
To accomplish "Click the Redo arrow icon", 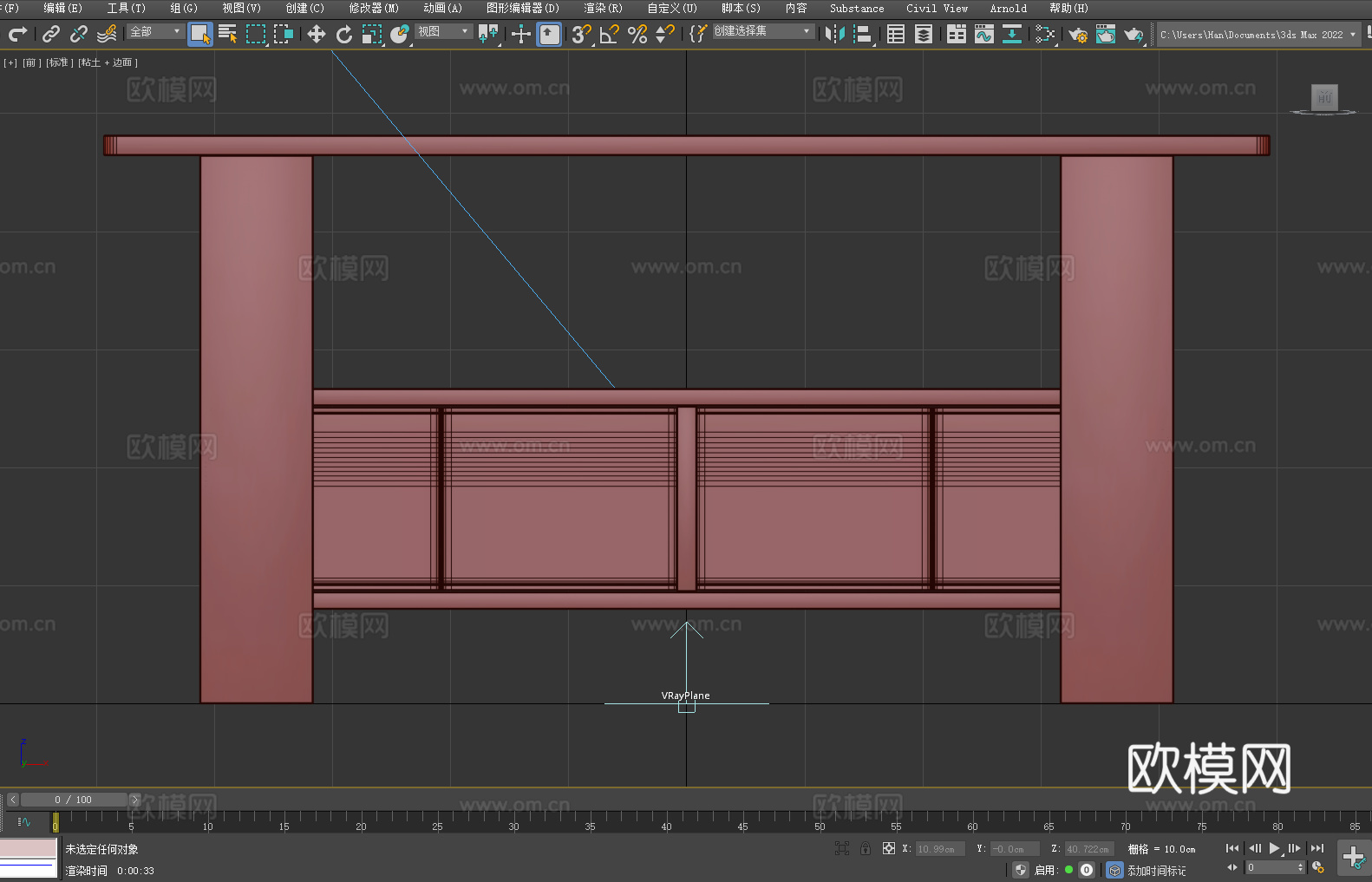I will pyautogui.click(x=17, y=34).
